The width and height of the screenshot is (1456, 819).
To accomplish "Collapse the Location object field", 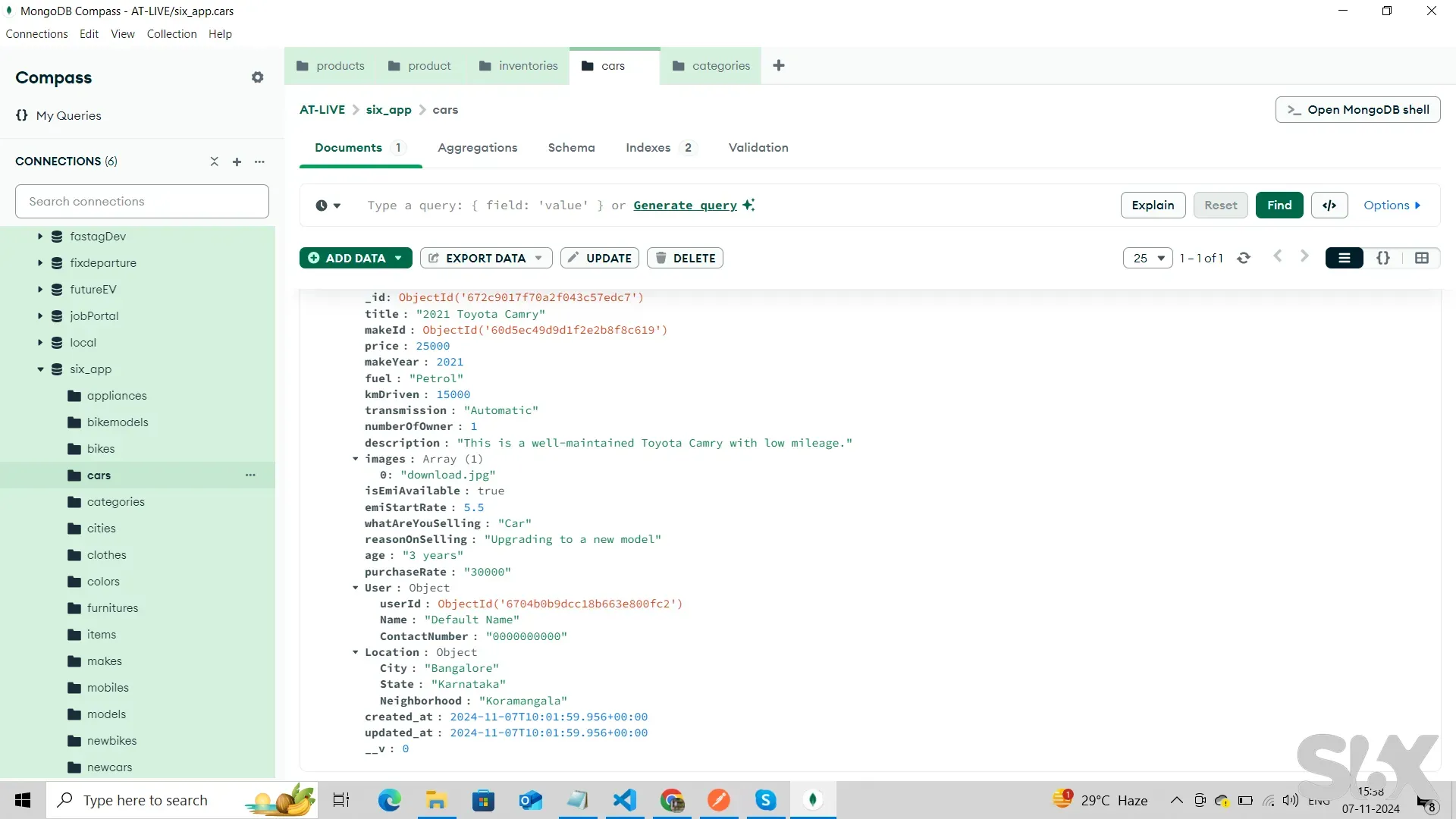I will pyautogui.click(x=355, y=652).
